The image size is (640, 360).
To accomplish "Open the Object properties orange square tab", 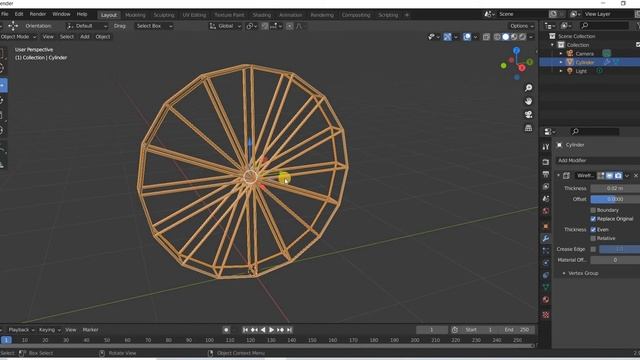I will pyautogui.click(x=546, y=226).
